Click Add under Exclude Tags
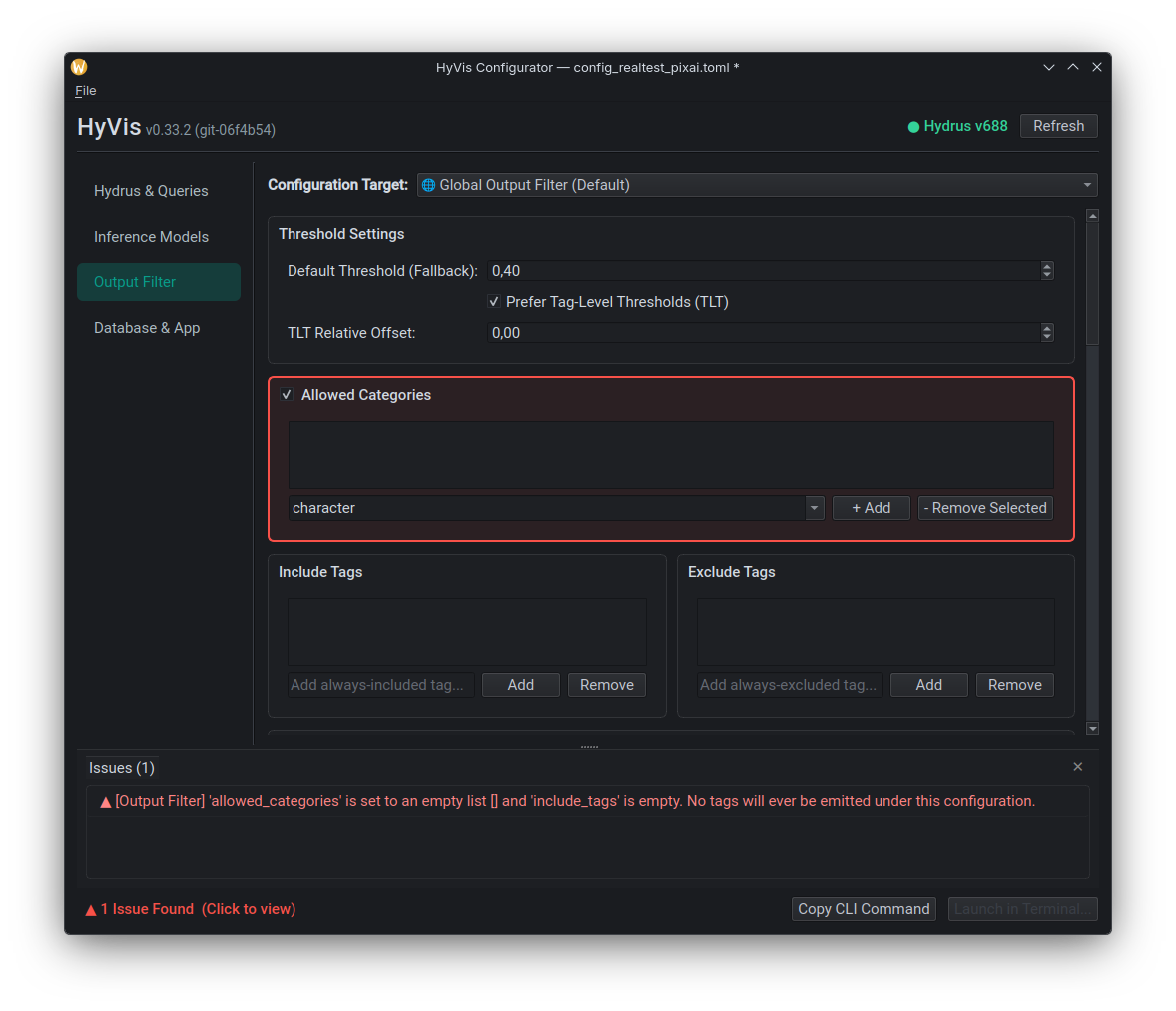The image size is (1176, 1011). click(928, 684)
